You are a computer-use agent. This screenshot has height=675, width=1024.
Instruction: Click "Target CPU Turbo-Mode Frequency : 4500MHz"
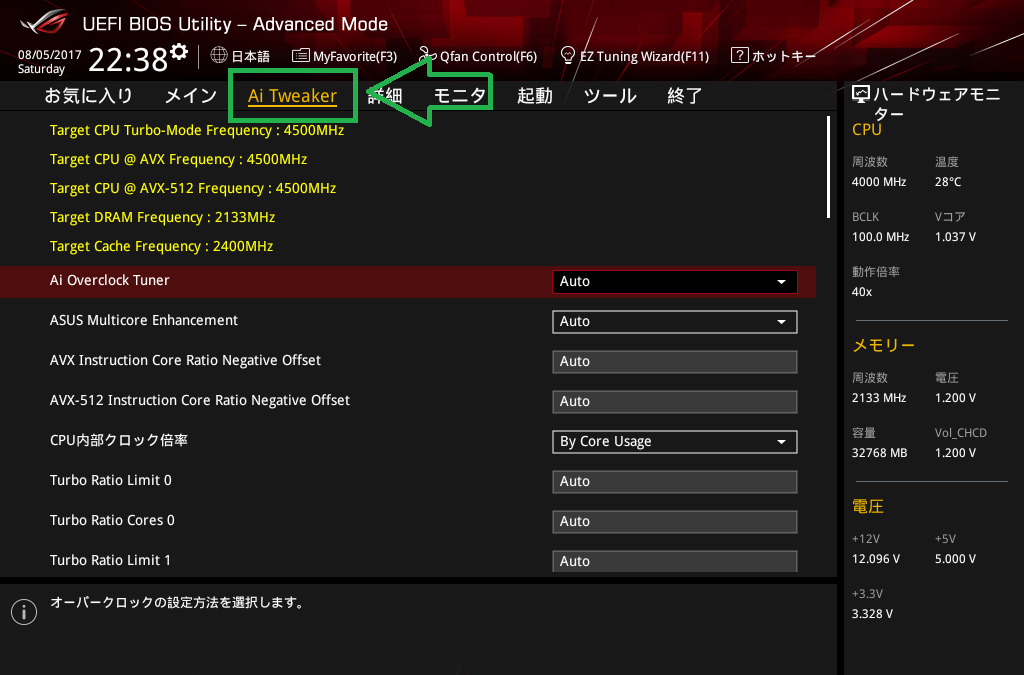(197, 131)
